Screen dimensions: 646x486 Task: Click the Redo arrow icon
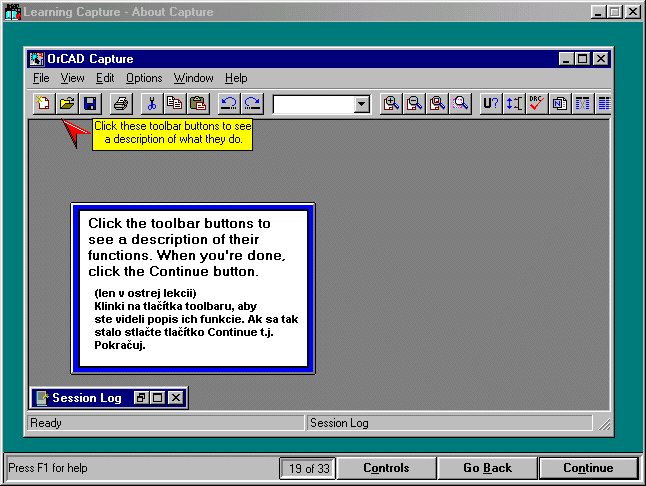click(252, 103)
